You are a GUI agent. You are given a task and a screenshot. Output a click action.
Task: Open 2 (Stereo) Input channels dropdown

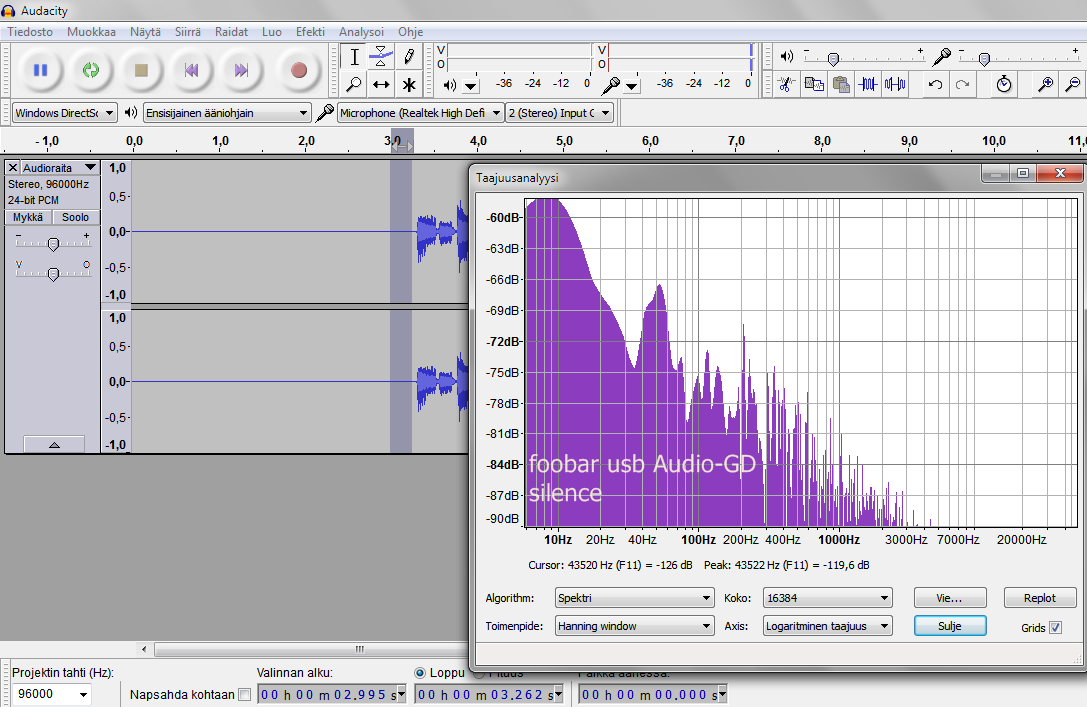click(x=559, y=113)
